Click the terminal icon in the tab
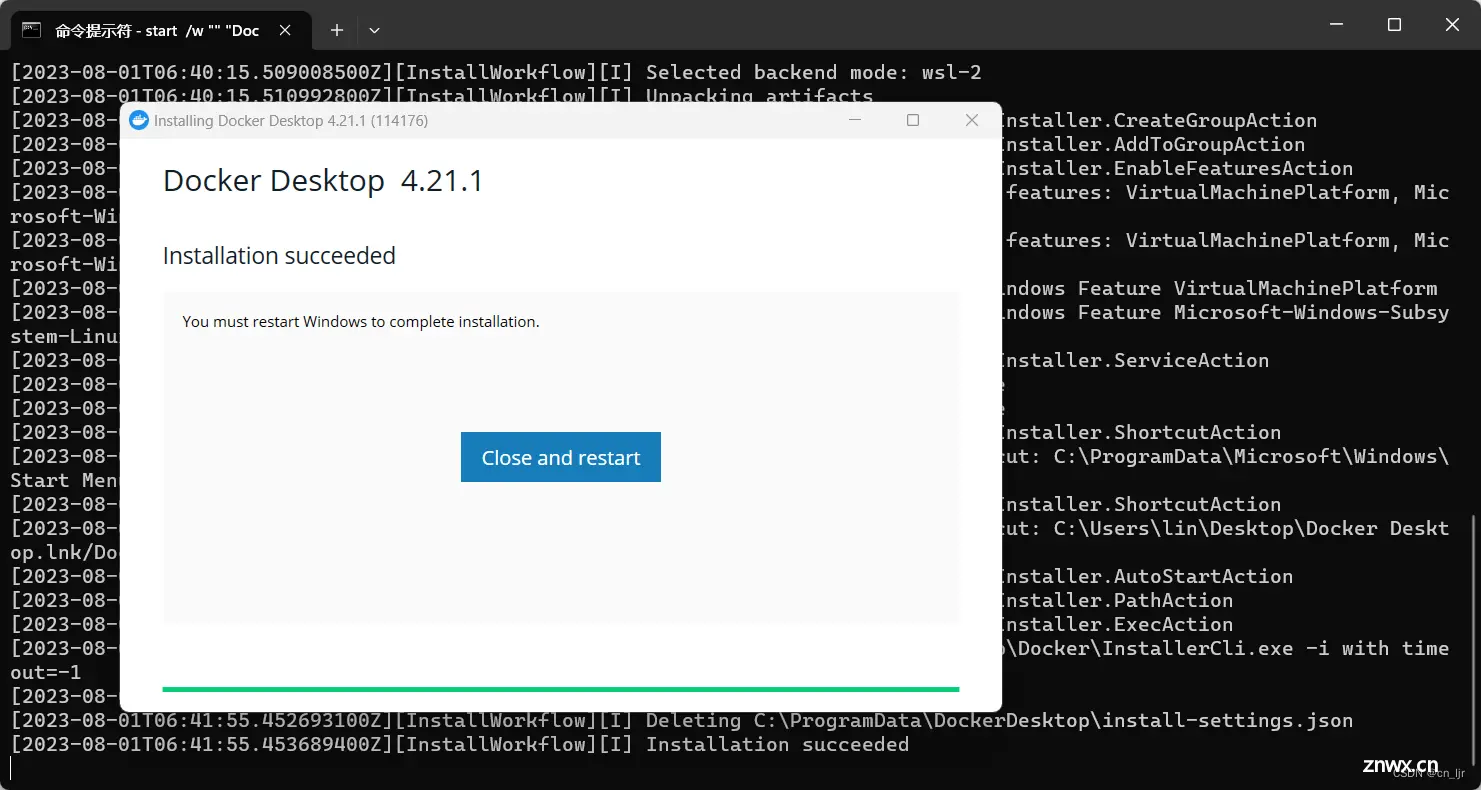 pos(32,30)
